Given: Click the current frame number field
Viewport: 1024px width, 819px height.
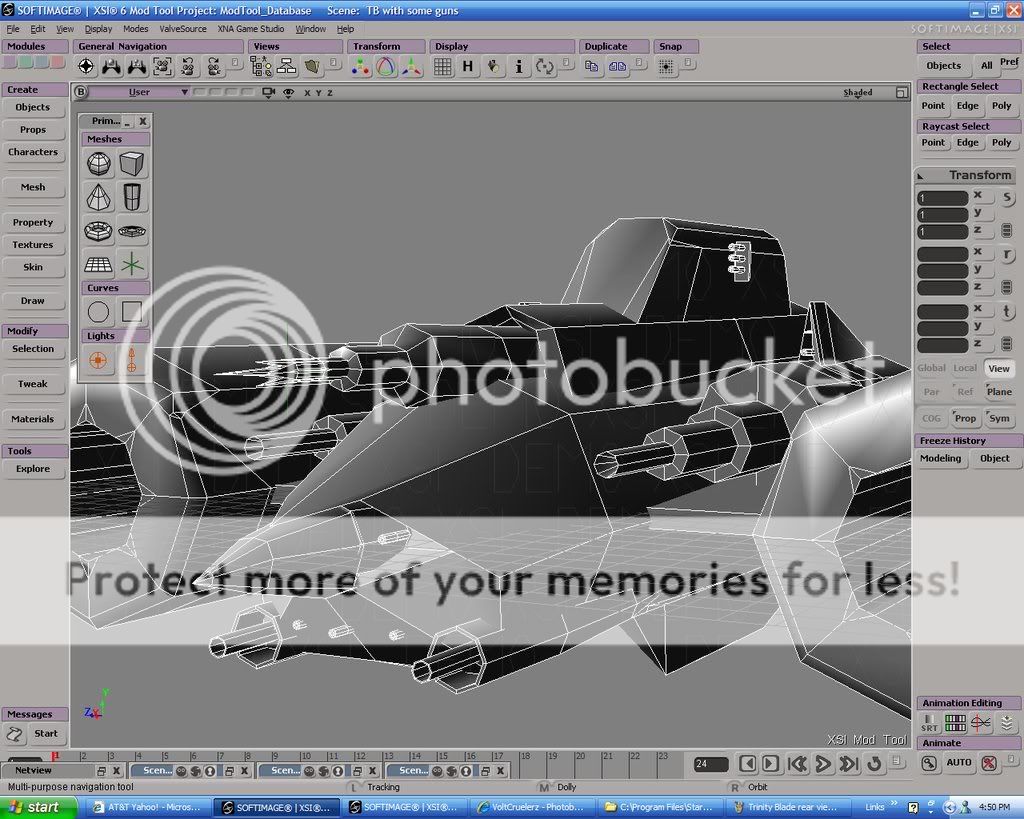Looking at the screenshot, I should coord(710,764).
